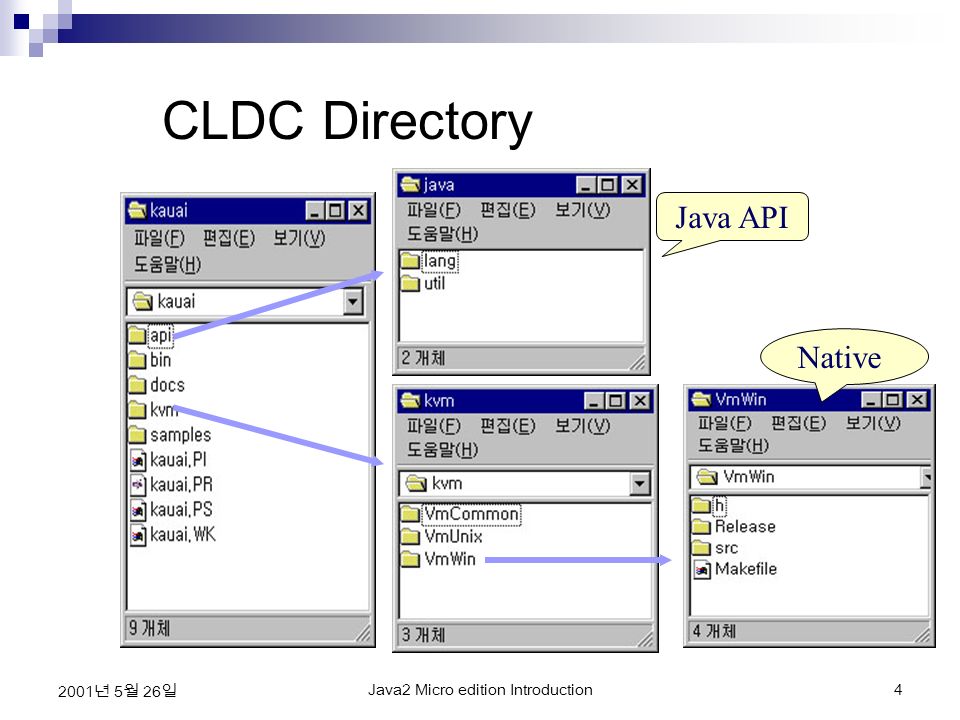Open 보기(V) menu in java window
Image resolution: width=960 pixels, height=720 pixels.
[582, 210]
